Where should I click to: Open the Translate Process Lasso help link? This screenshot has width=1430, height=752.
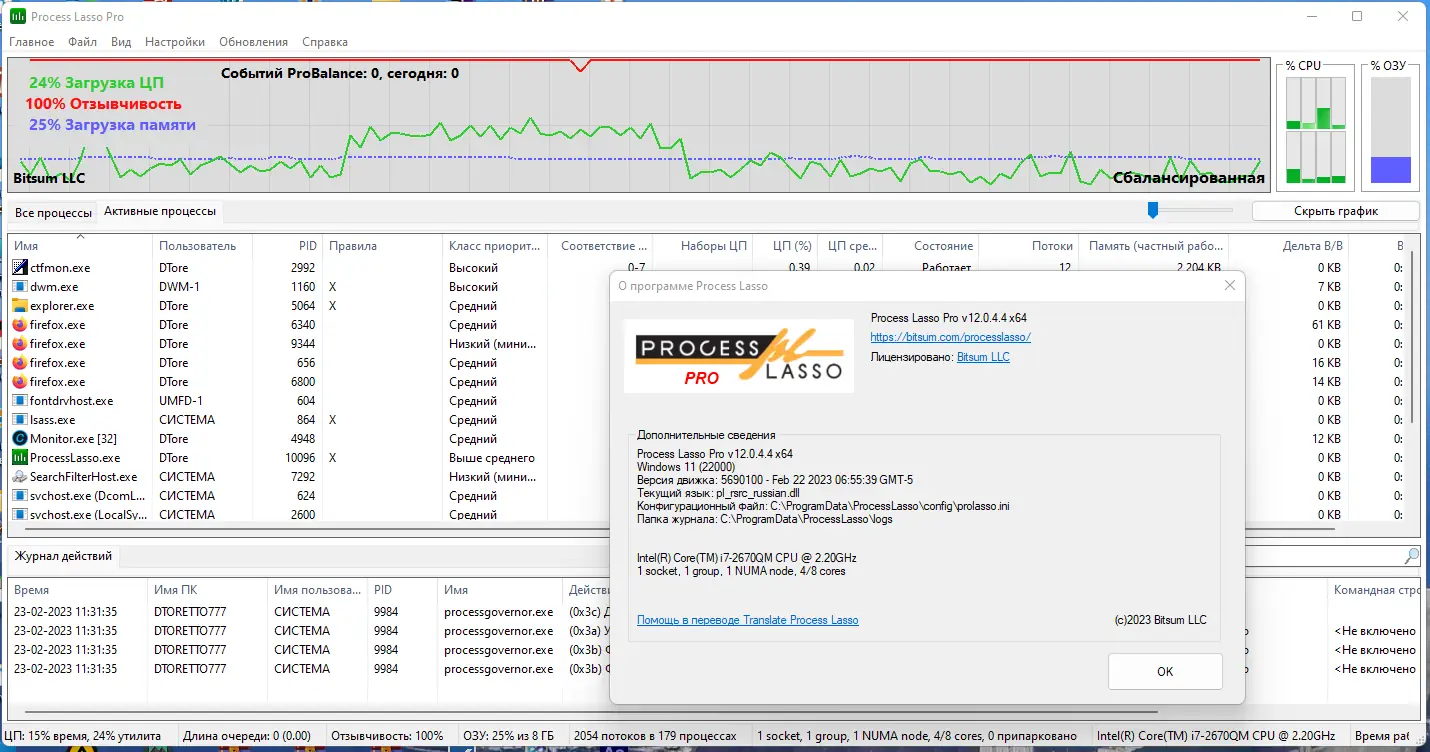tap(748, 620)
